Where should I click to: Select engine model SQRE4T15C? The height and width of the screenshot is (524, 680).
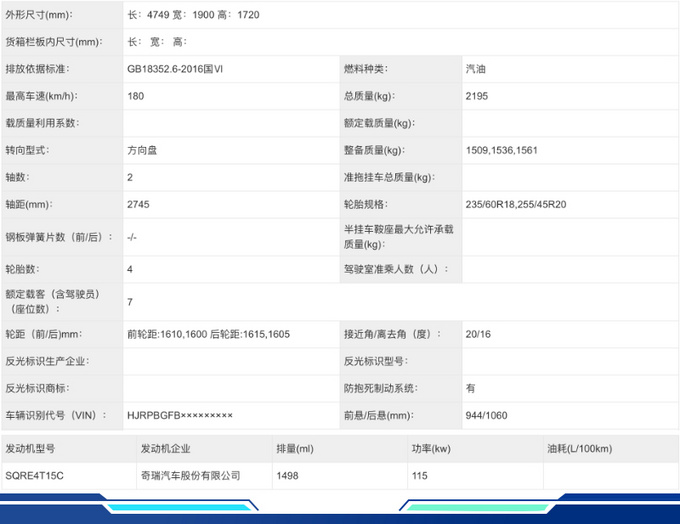34,476
